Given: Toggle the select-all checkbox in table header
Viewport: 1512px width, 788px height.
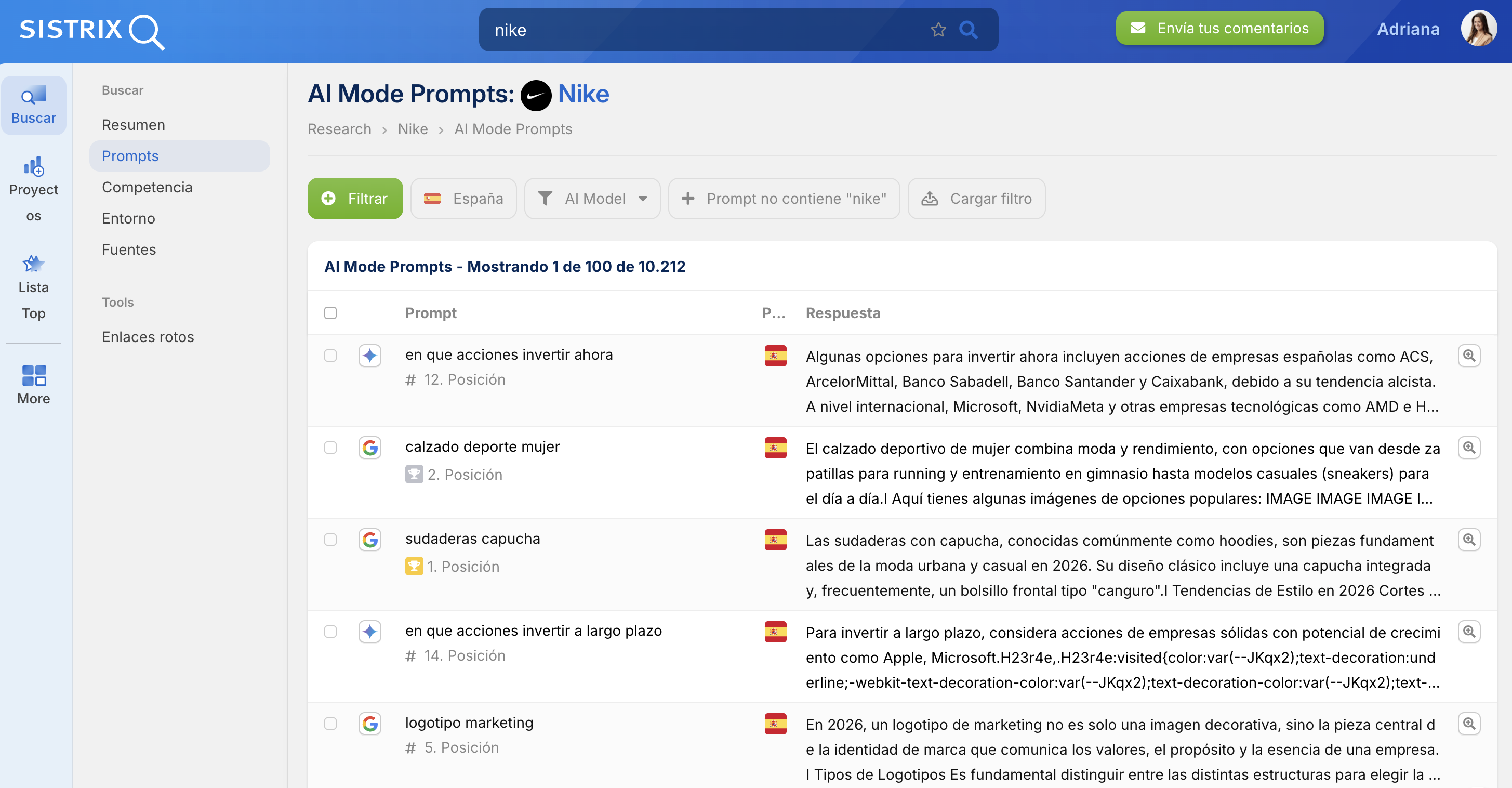Looking at the screenshot, I should pyautogui.click(x=330, y=313).
